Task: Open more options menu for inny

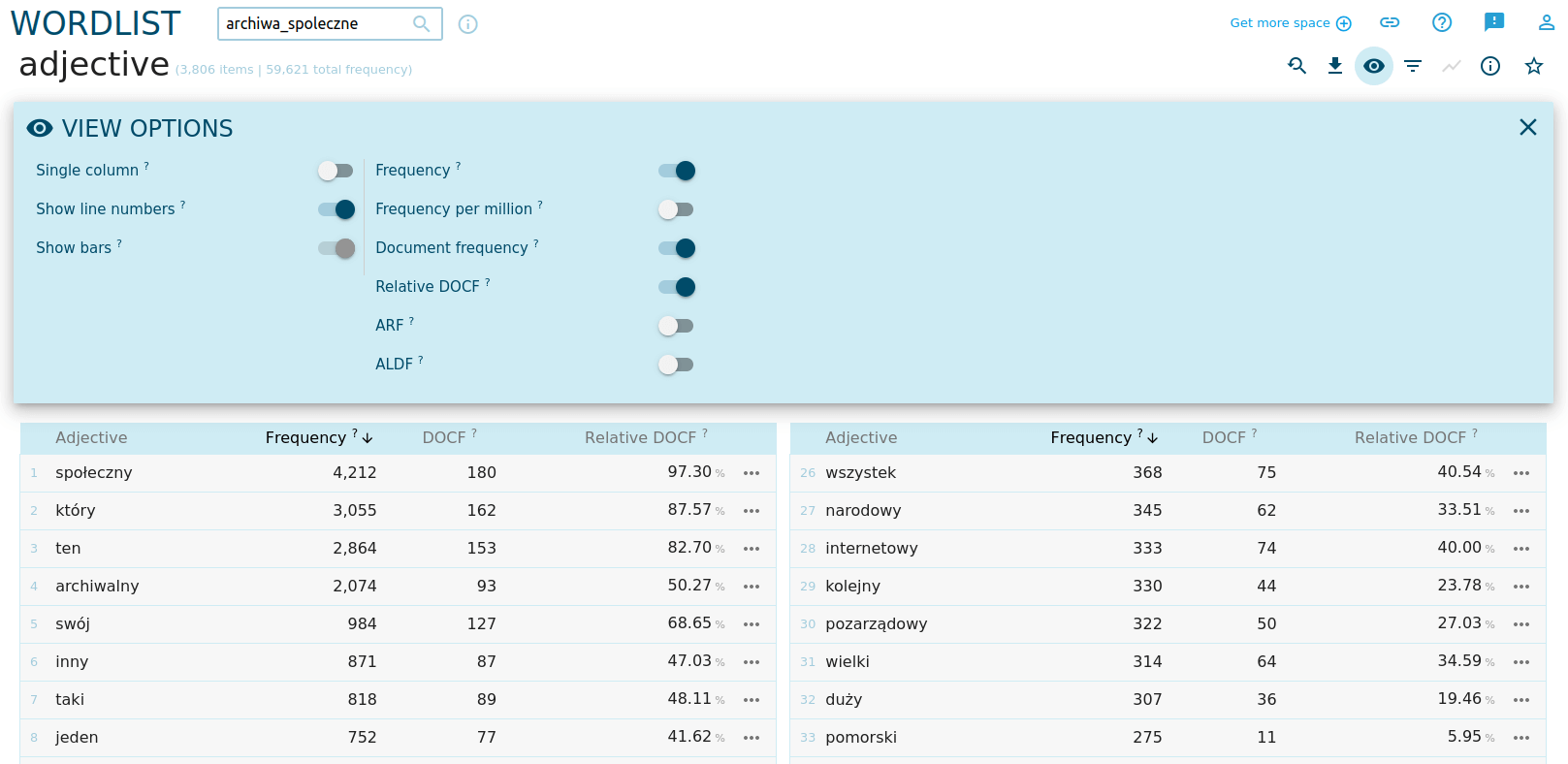Action: [x=752, y=662]
